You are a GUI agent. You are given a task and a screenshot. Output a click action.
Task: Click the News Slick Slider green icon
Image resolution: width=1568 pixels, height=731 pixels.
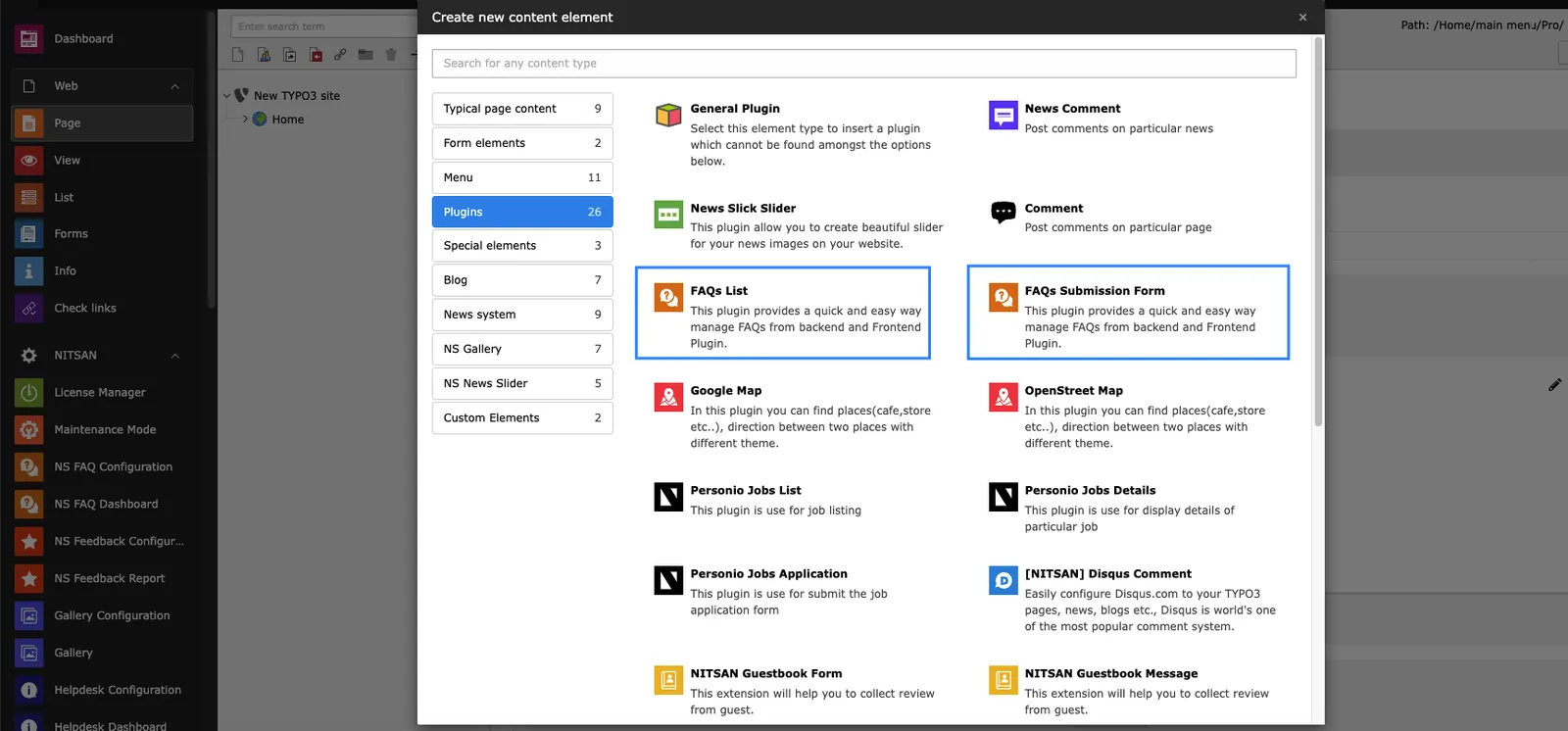point(668,215)
